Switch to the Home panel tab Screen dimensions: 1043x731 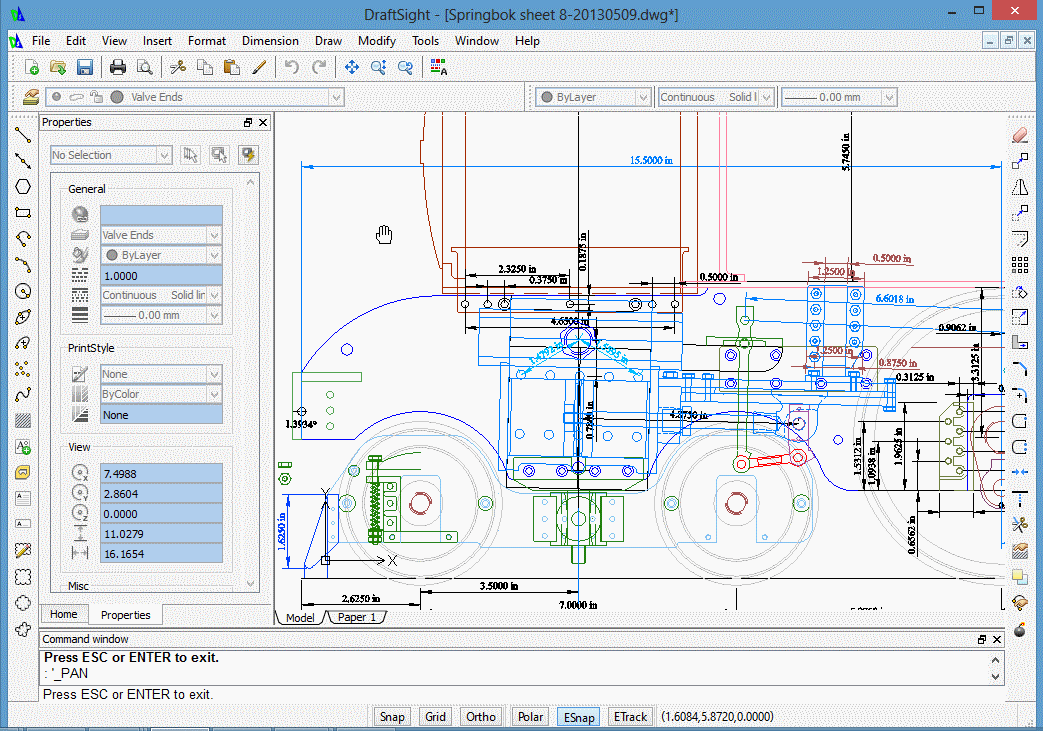click(x=64, y=614)
